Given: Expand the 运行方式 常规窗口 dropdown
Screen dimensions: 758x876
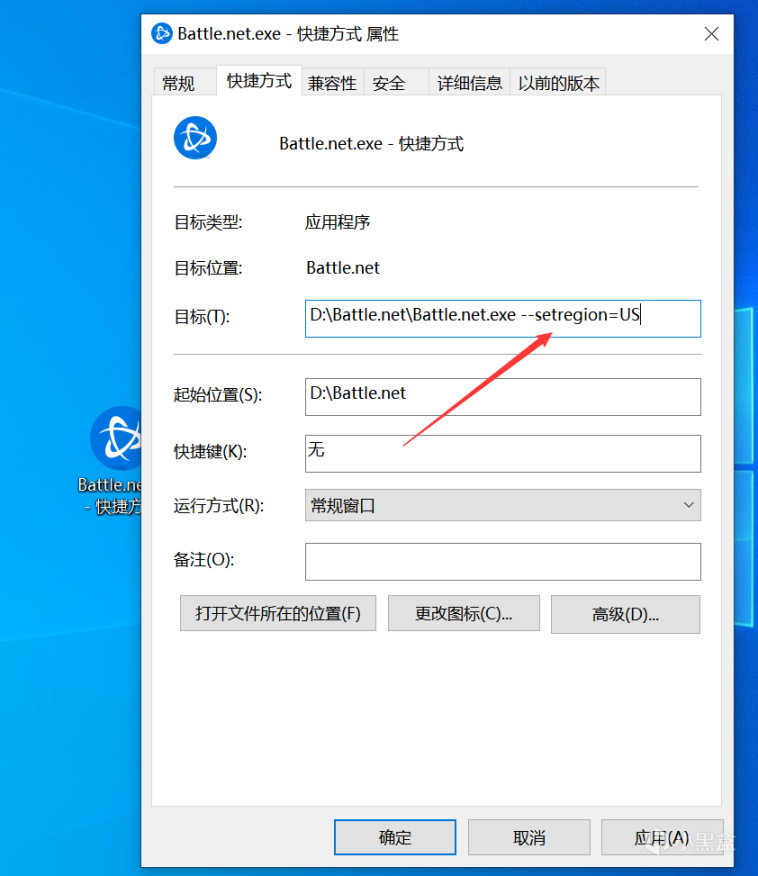Looking at the screenshot, I should click(x=503, y=505).
